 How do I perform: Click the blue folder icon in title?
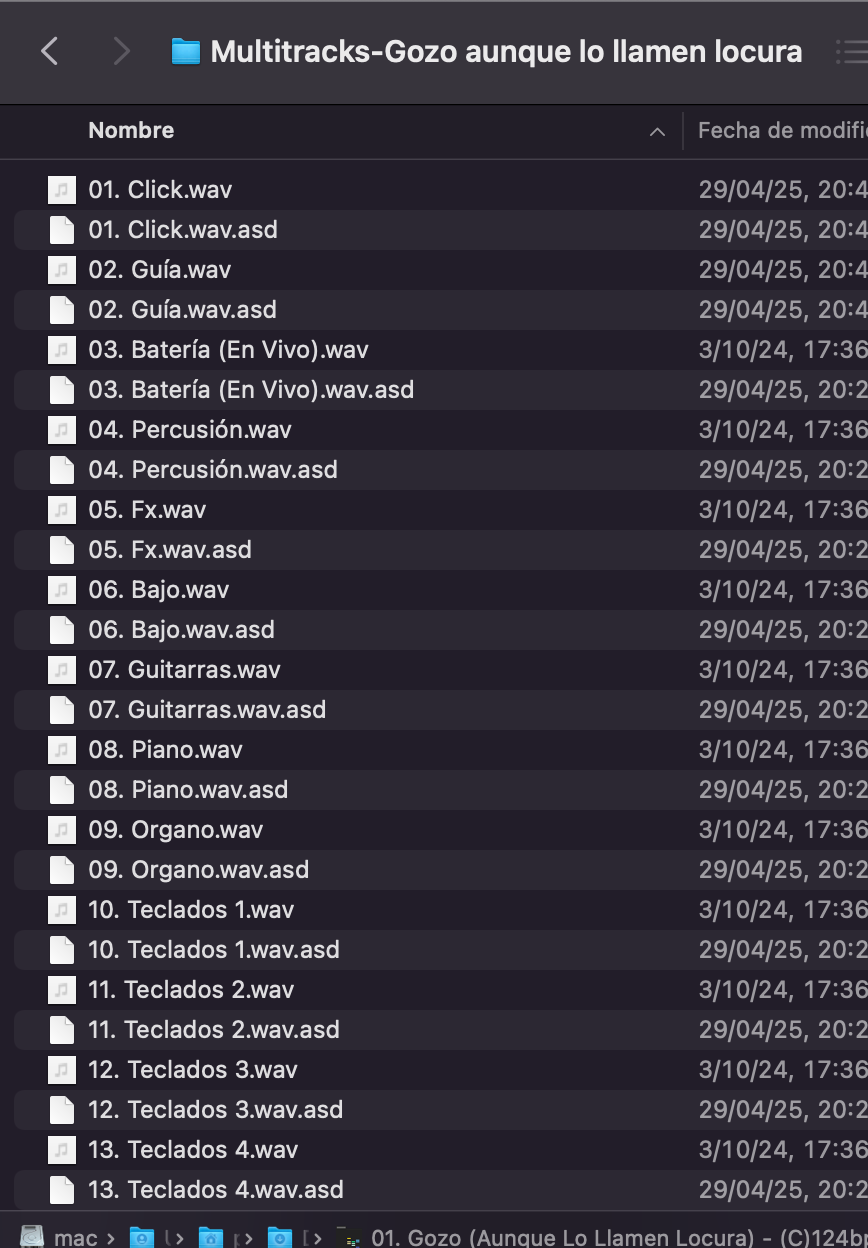point(185,51)
